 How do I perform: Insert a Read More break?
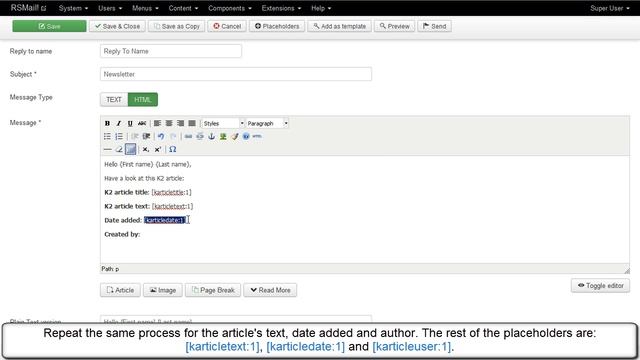tap(270, 290)
